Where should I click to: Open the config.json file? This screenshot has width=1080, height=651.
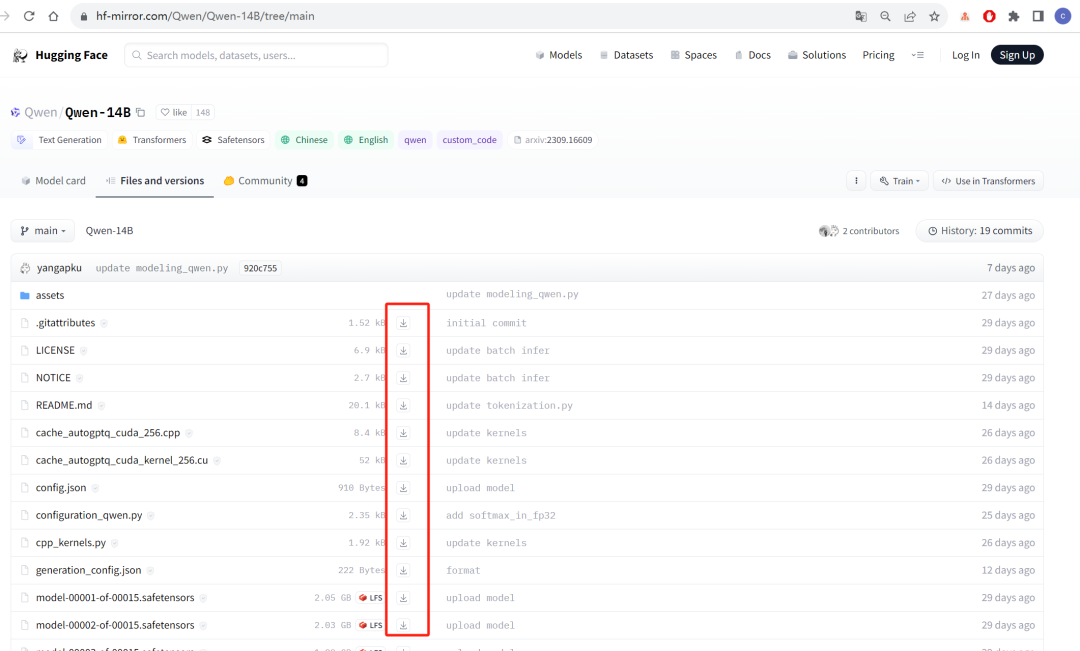click(61, 488)
